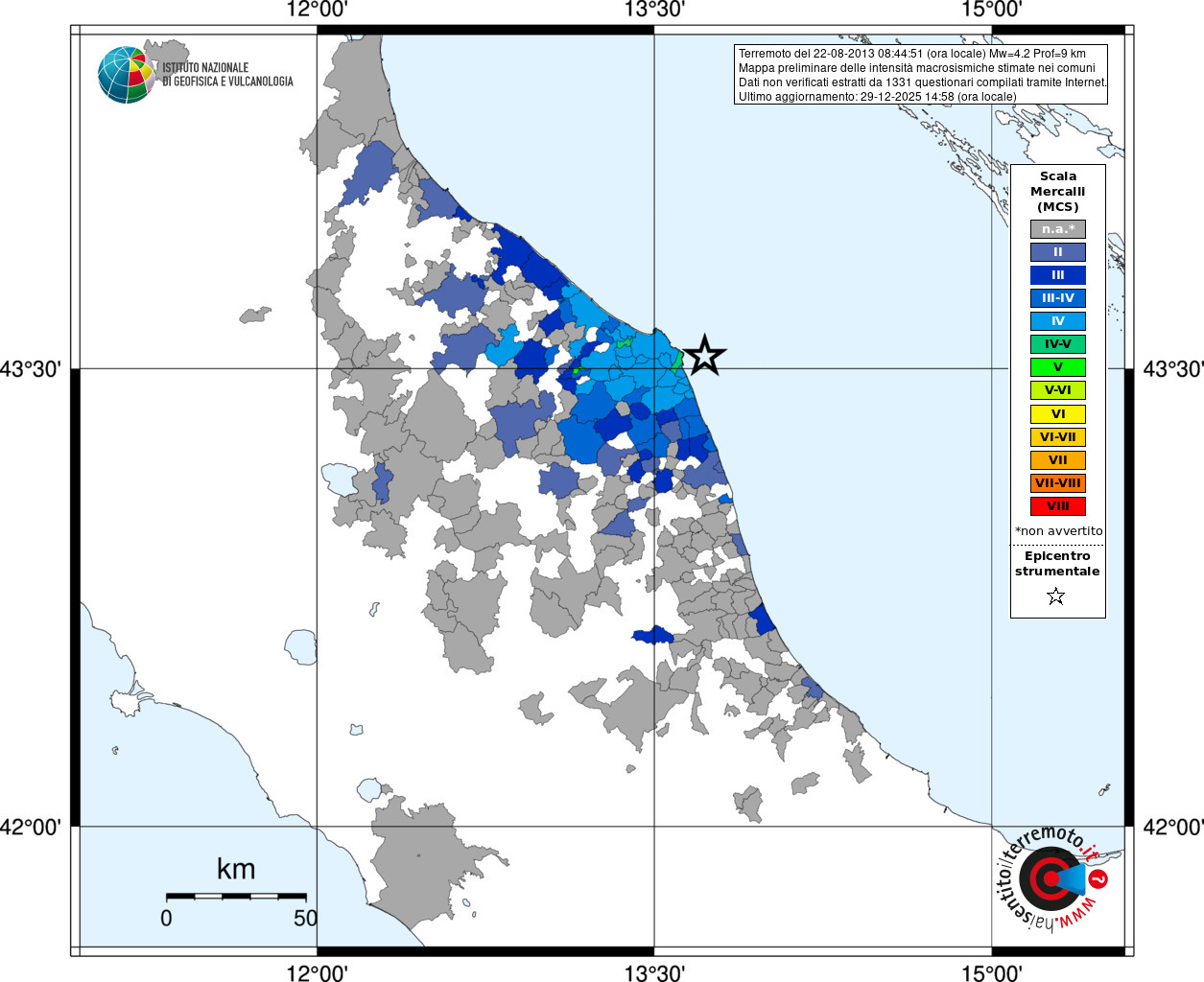Click the '0' mark under the scale bar

pyautogui.click(x=166, y=918)
